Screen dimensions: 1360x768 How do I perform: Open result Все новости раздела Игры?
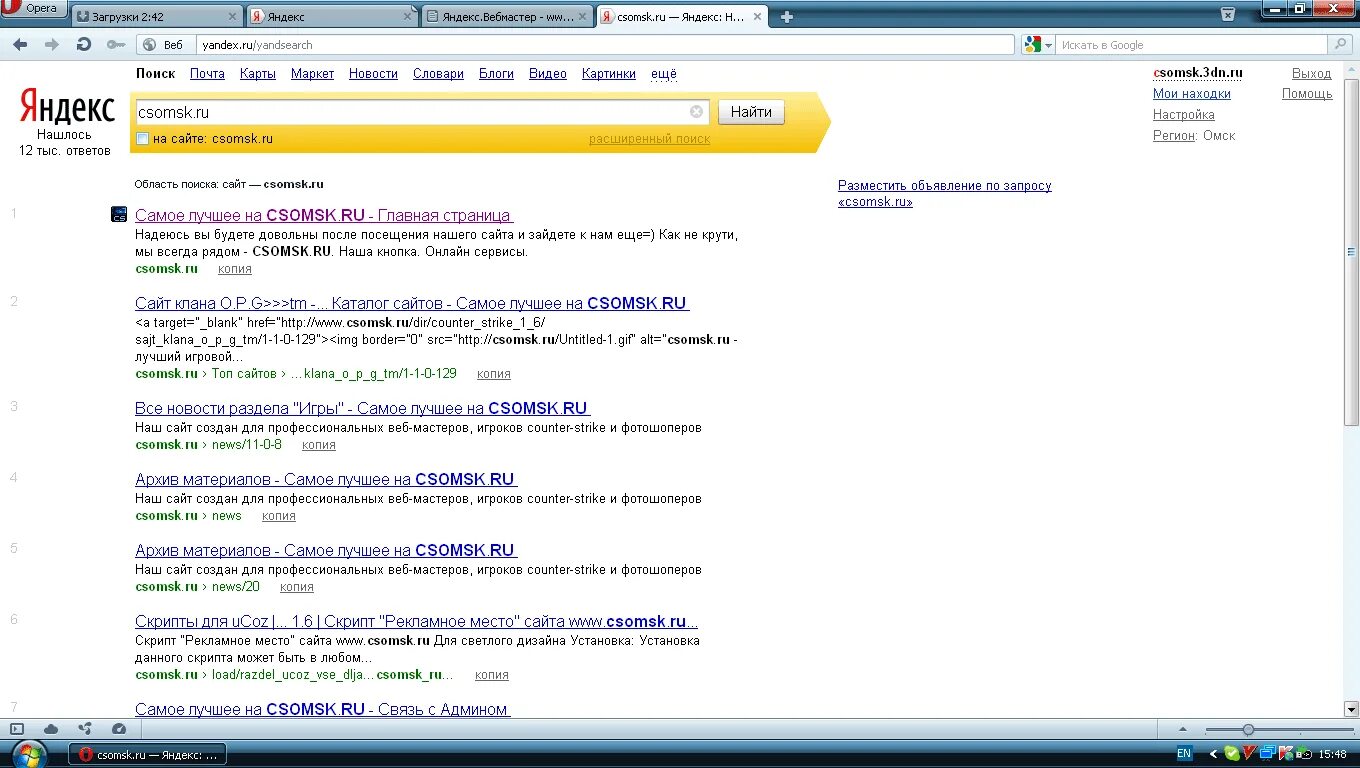point(363,409)
